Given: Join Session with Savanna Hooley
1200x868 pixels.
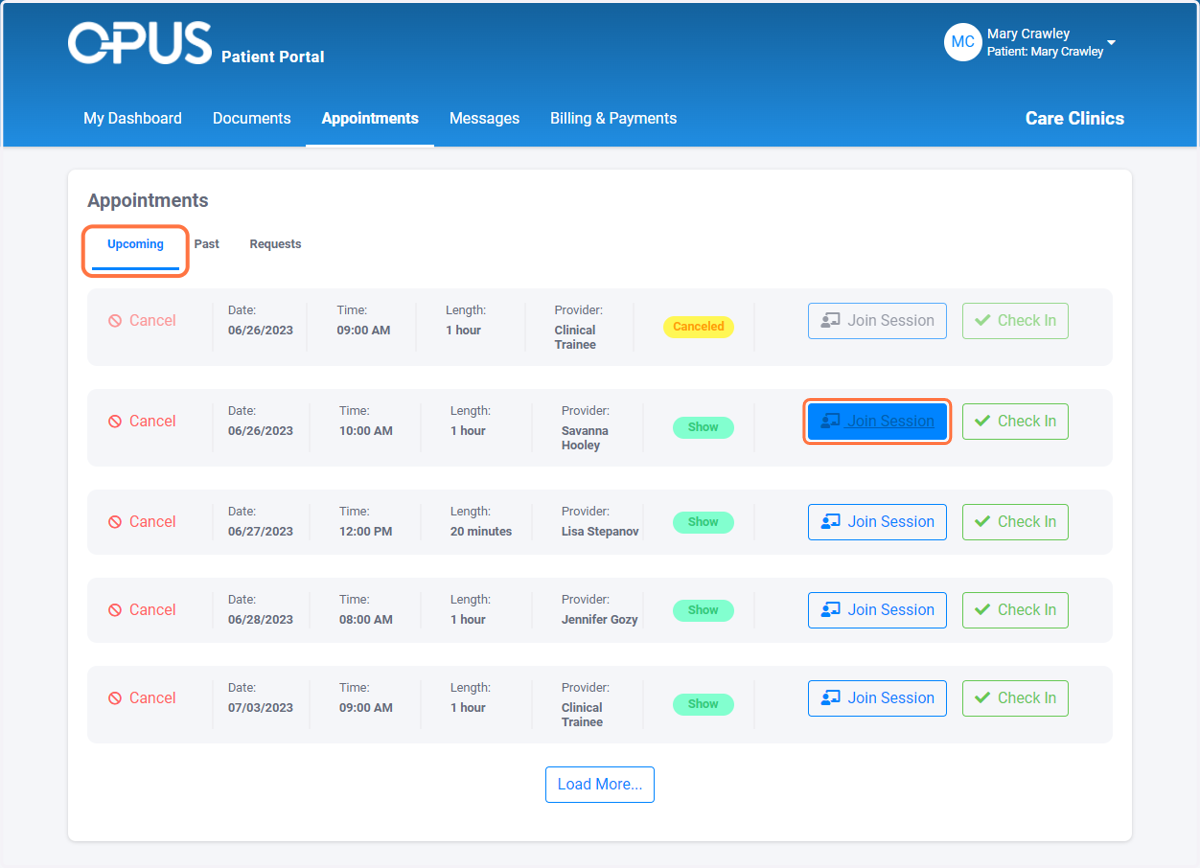Looking at the screenshot, I should tap(877, 421).
